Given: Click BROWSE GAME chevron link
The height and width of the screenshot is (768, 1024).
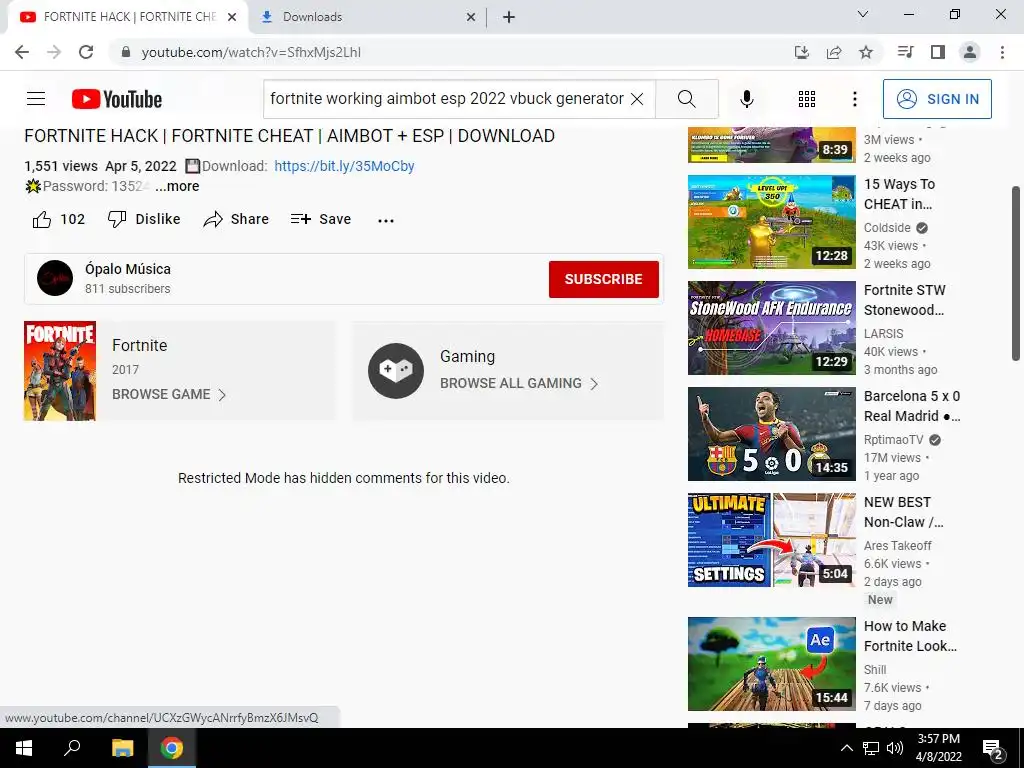Looking at the screenshot, I should (x=169, y=394).
